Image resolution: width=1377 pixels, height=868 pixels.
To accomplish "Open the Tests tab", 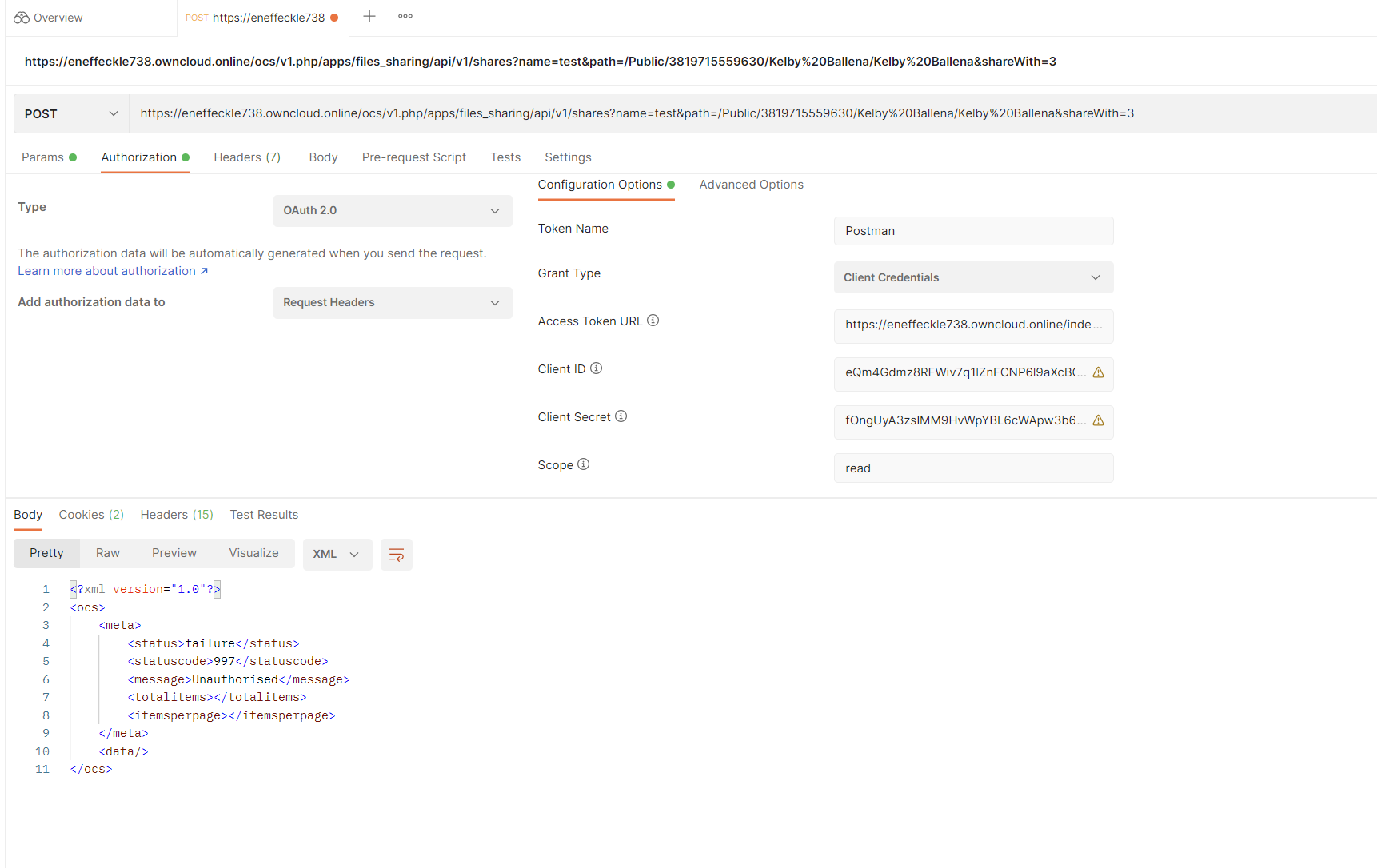I will (x=505, y=157).
